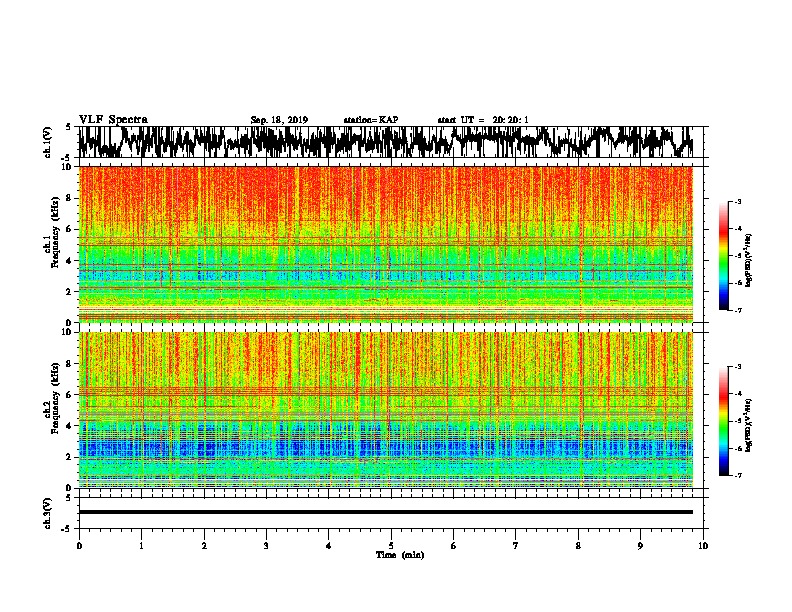Click the time axis tick label "0"
This screenshot has height=612, width=792.
[79, 546]
